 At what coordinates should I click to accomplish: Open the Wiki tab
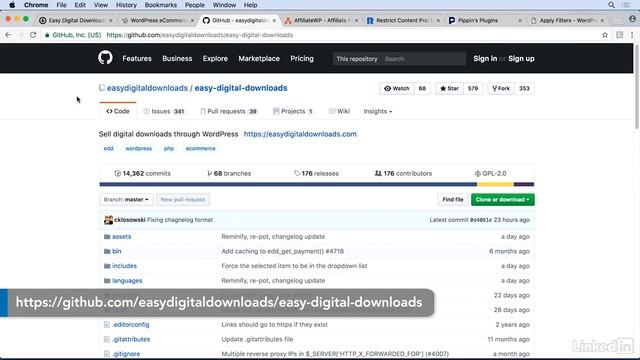340,111
